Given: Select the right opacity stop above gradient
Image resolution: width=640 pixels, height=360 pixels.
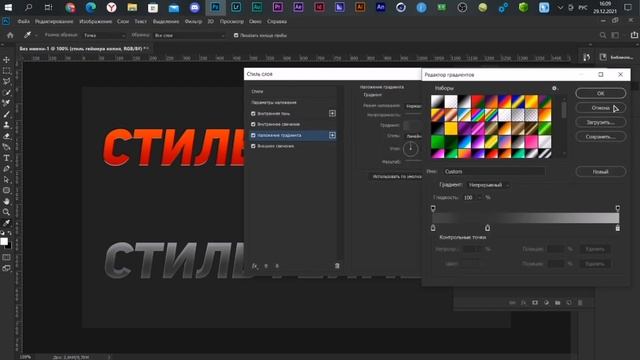Looking at the screenshot, I should click(618, 209).
